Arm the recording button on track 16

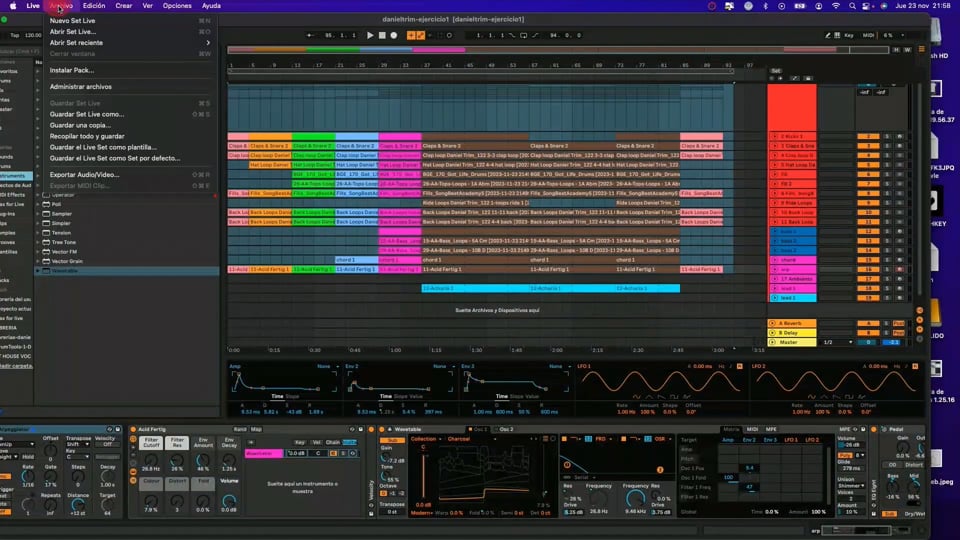(x=899, y=269)
